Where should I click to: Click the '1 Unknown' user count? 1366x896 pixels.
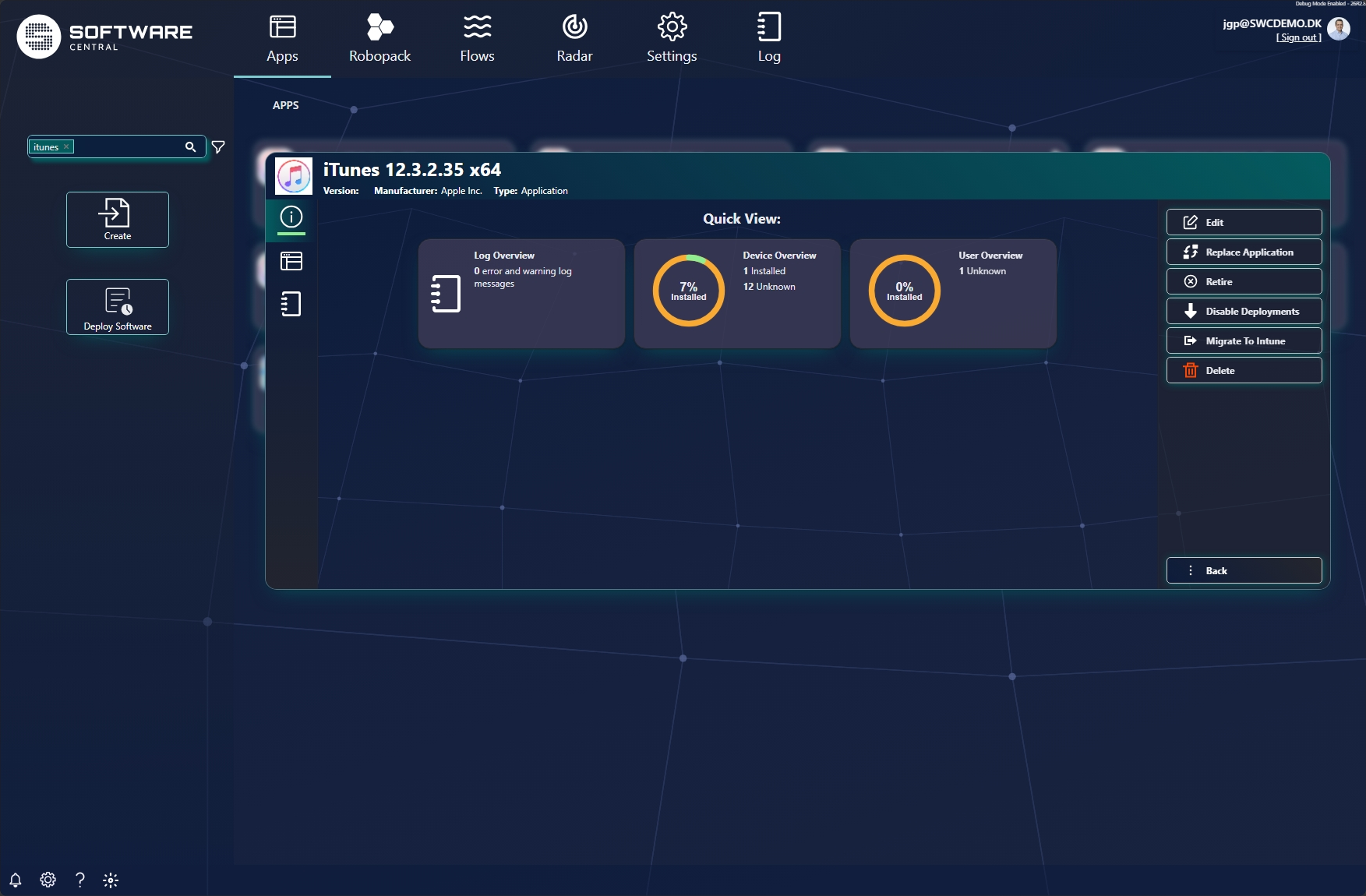[983, 271]
